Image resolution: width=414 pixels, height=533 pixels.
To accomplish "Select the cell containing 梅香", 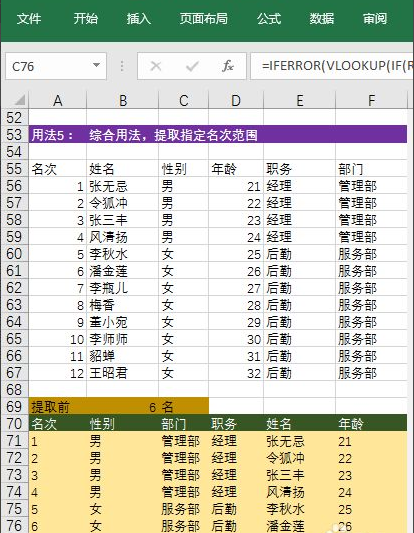I will (x=122, y=305).
